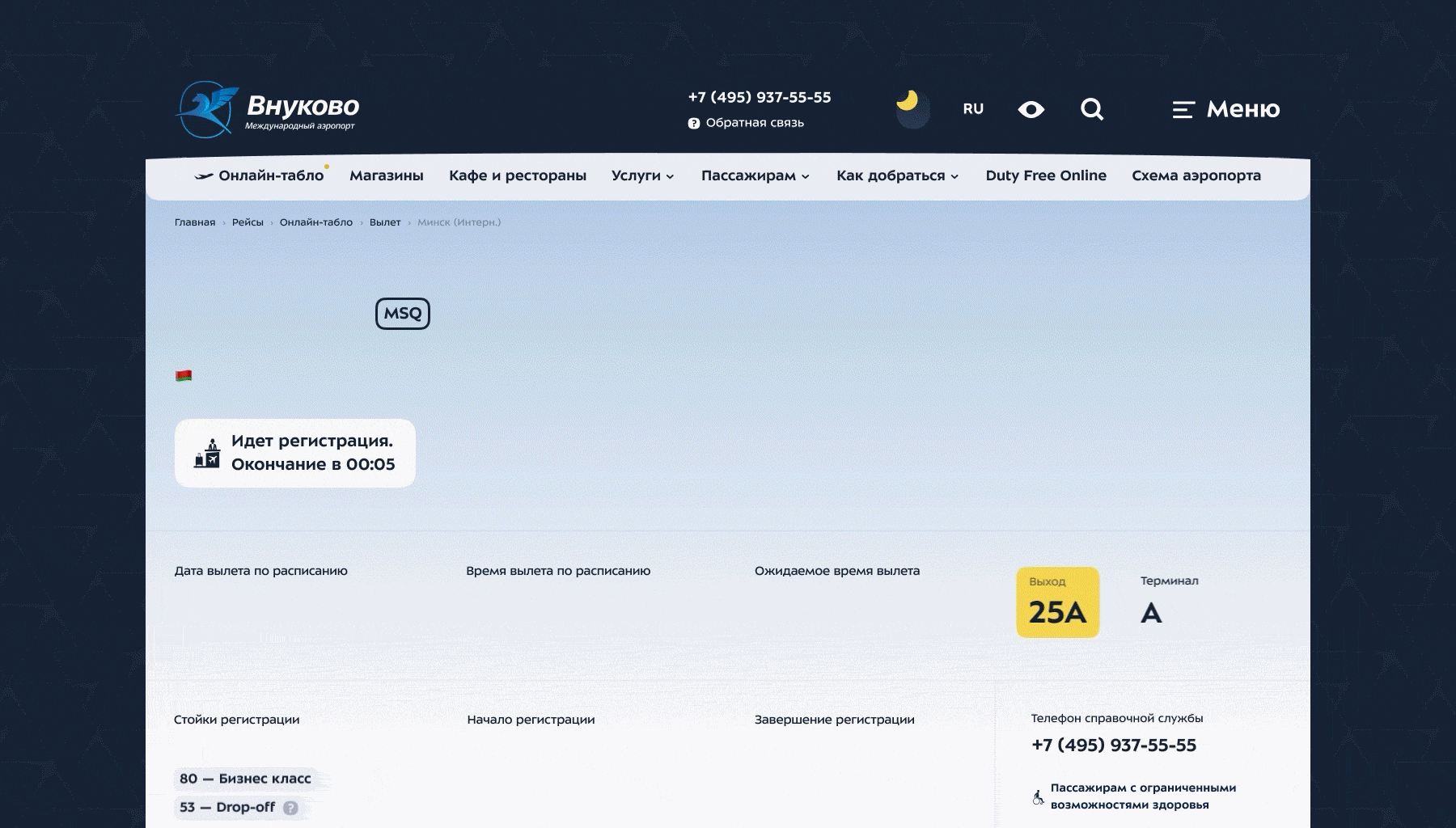This screenshot has height=828, width=1456.
Task: Click the Vnukovo airport logo
Action: tap(267, 109)
